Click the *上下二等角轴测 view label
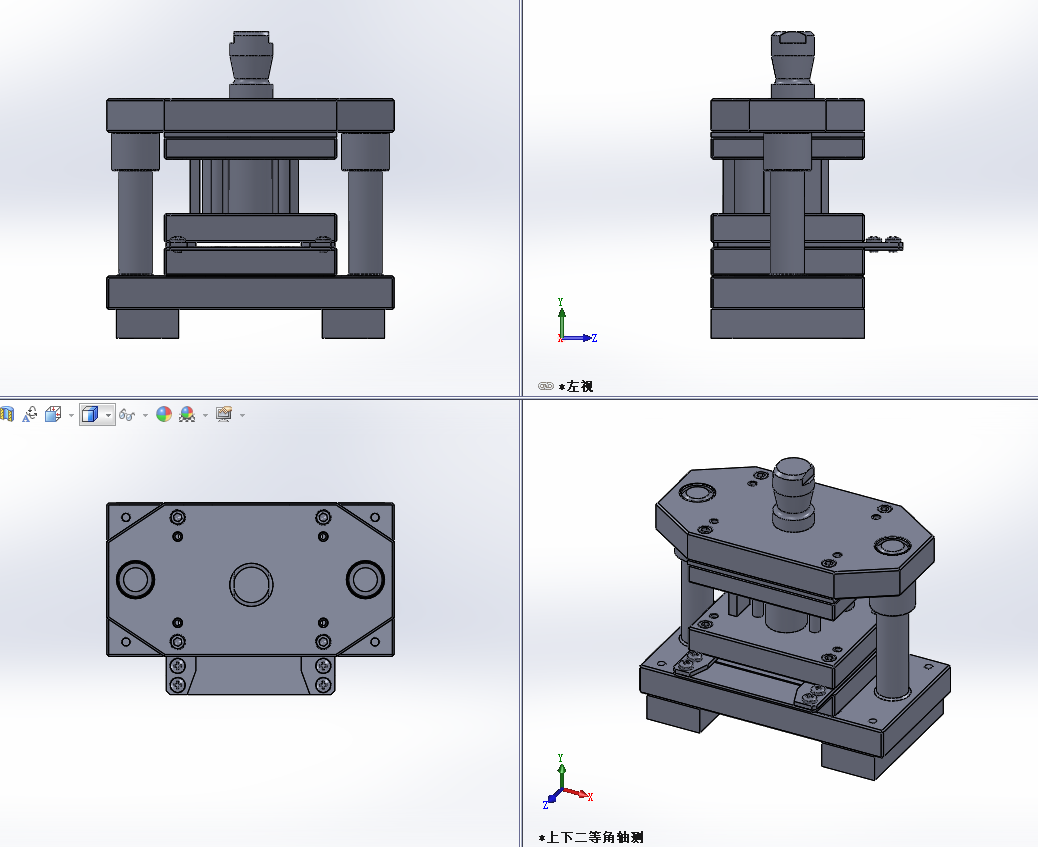Viewport: 1038px width, 847px height. pyautogui.click(x=591, y=838)
